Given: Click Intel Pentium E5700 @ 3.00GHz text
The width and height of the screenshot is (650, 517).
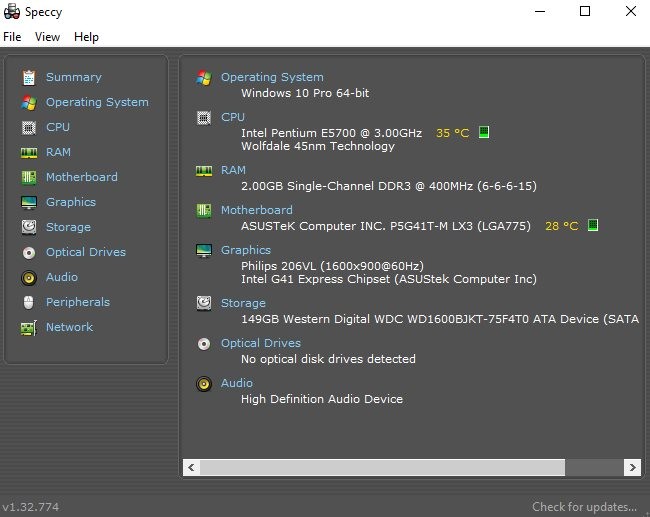Looking at the screenshot, I should tap(332, 133).
